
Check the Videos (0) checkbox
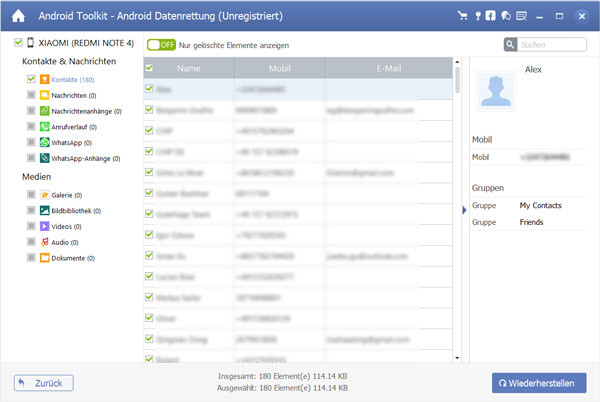tap(31, 226)
